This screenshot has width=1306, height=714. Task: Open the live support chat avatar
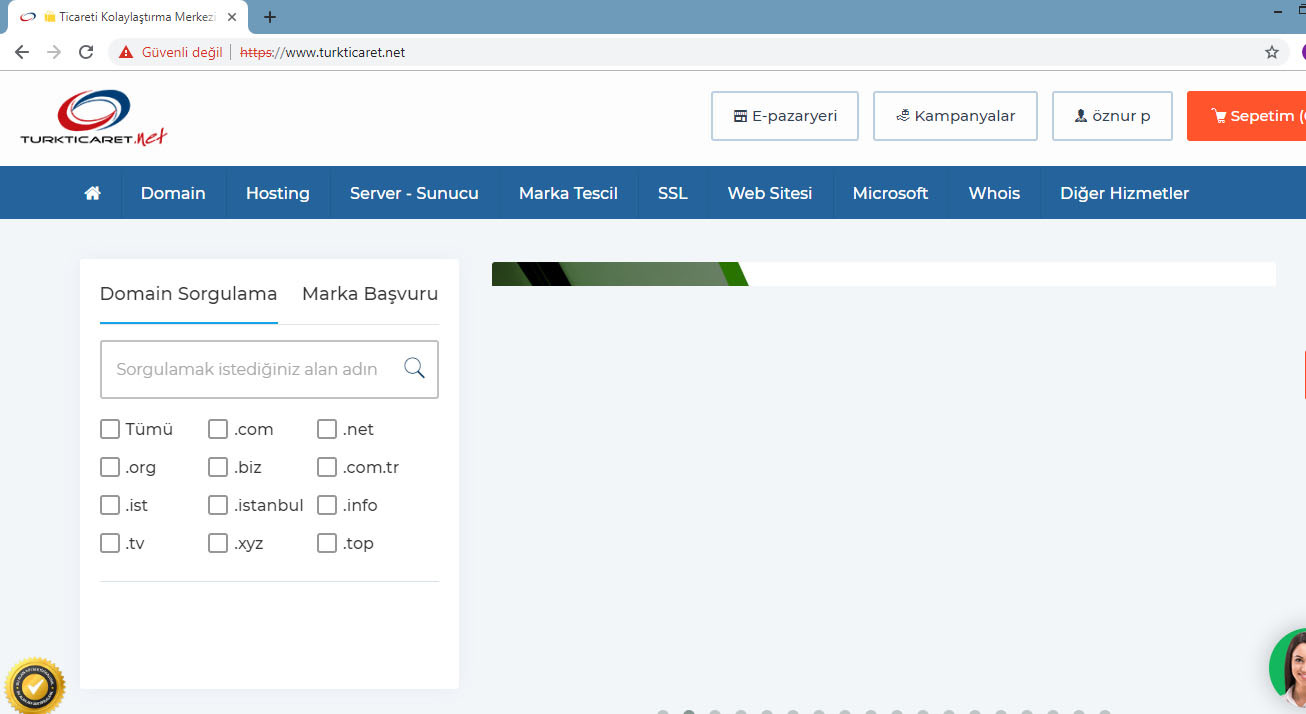1288,670
